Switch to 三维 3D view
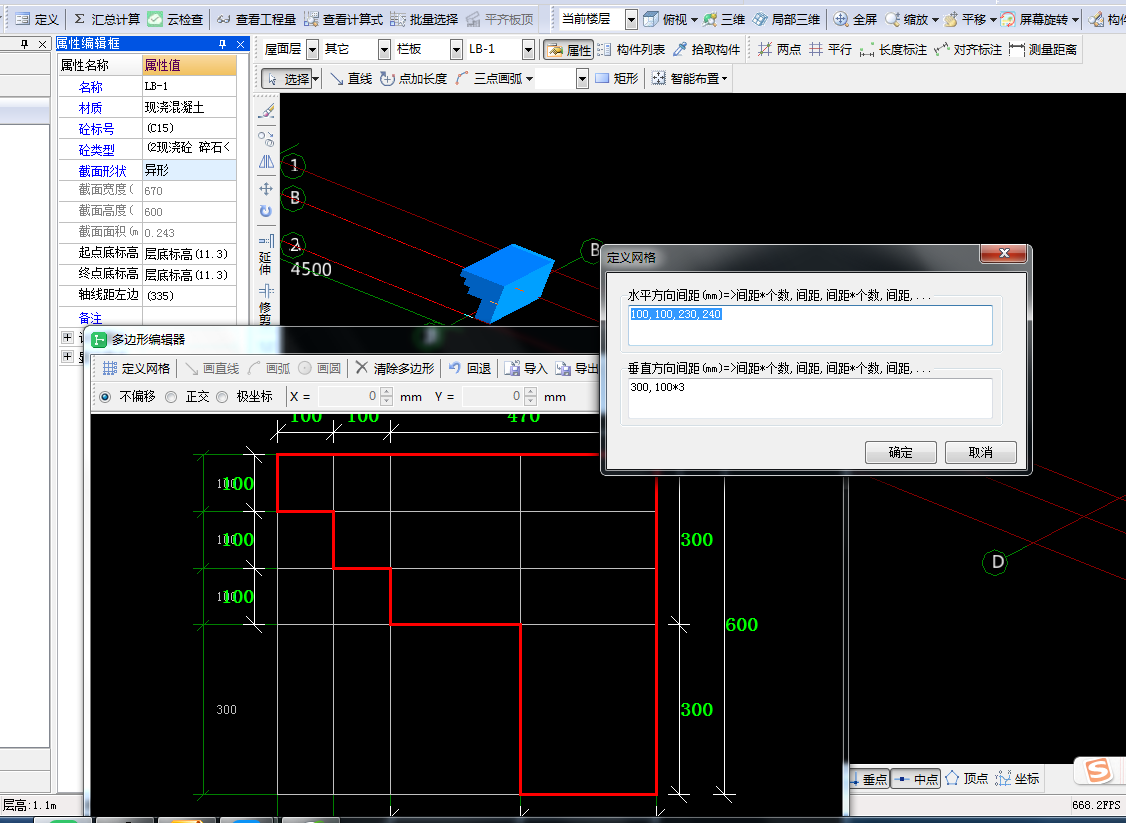 coord(724,19)
